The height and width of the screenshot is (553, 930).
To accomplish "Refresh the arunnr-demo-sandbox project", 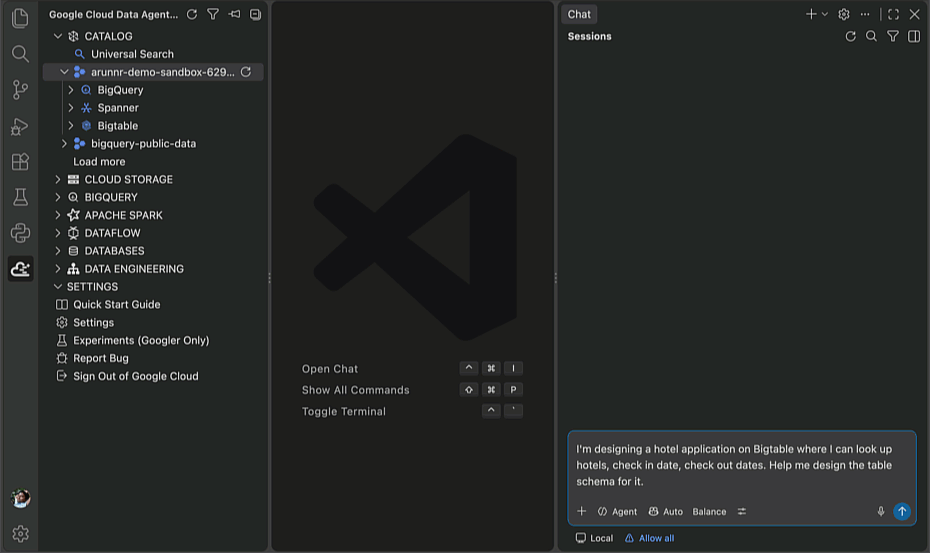I will 246,72.
